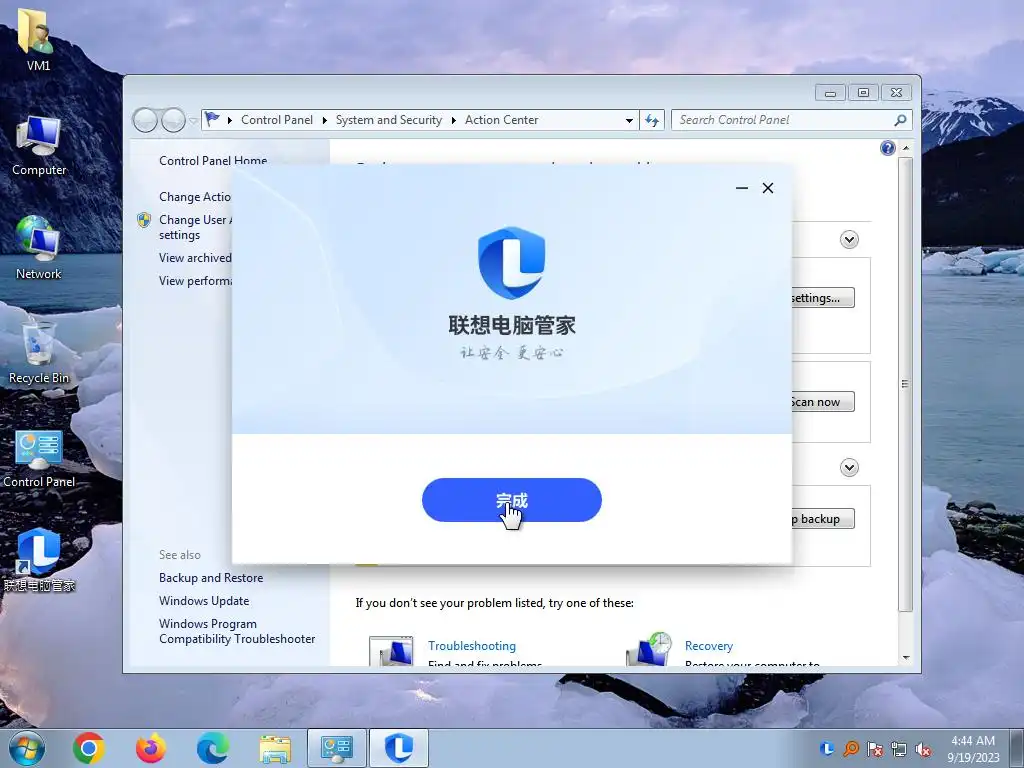Viewport: 1024px width, 768px height.
Task: Click Control Panel breadcrumb in address bar
Action: pos(277,120)
